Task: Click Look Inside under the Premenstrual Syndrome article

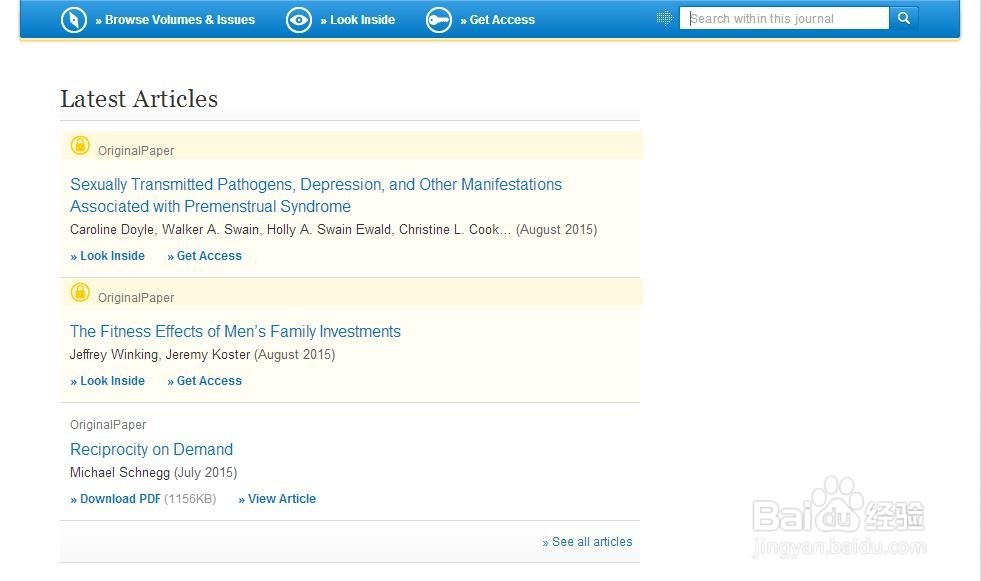Action: pyautogui.click(x=108, y=256)
